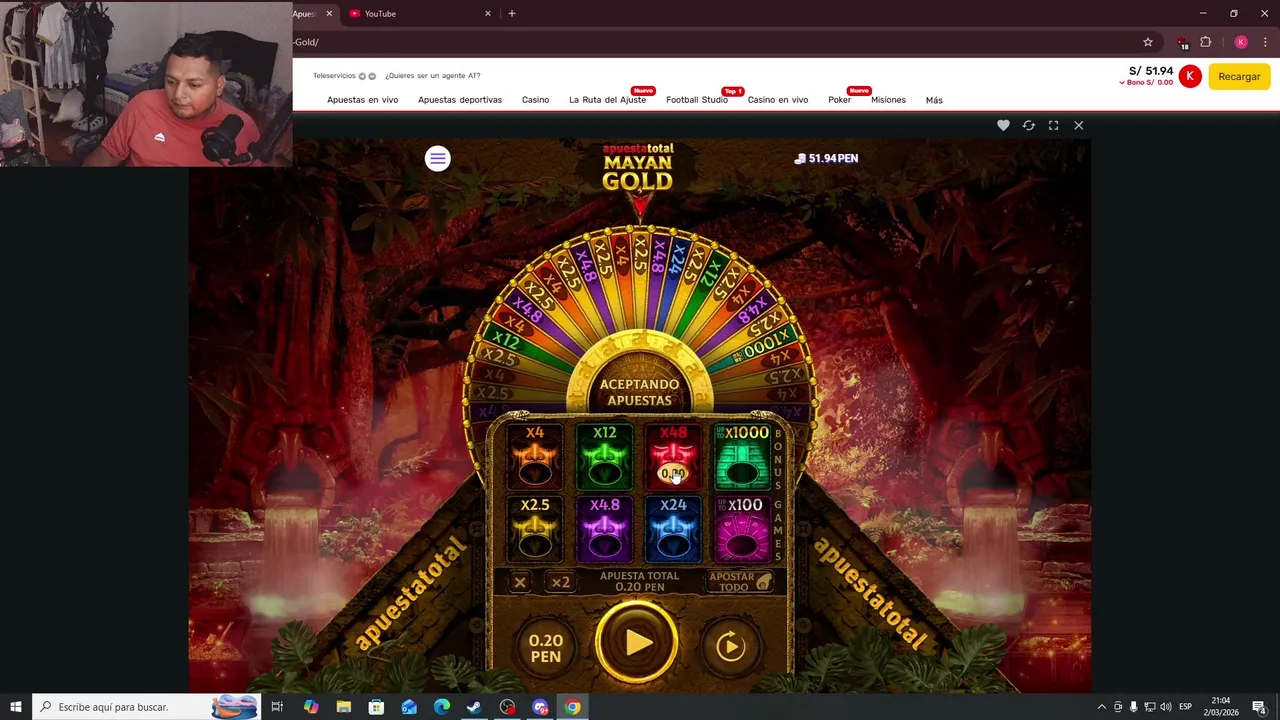Click the S/ 51.94 account balance
The height and width of the screenshot is (720, 1280).
(x=1150, y=71)
